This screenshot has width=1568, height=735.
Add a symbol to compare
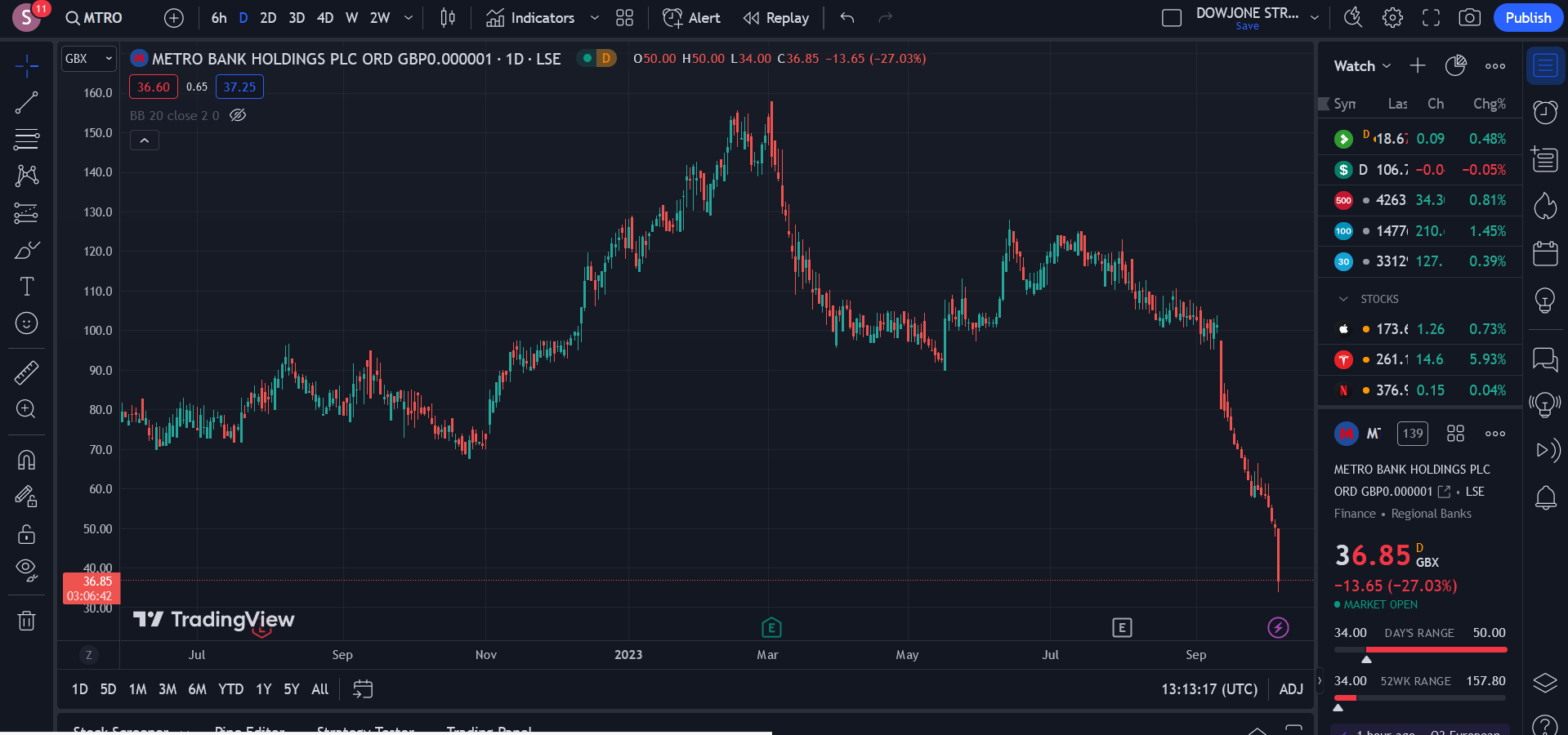[x=174, y=18]
